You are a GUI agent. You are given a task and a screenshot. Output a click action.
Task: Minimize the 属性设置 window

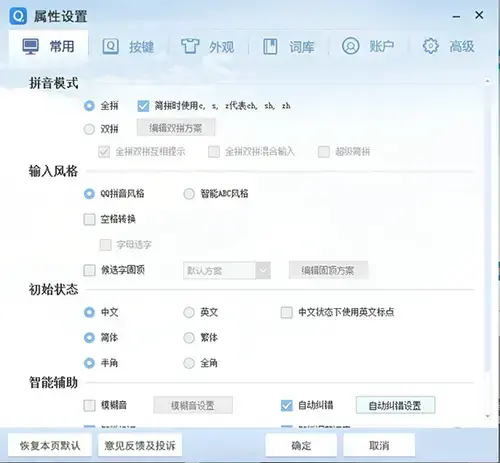coord(456,16)
